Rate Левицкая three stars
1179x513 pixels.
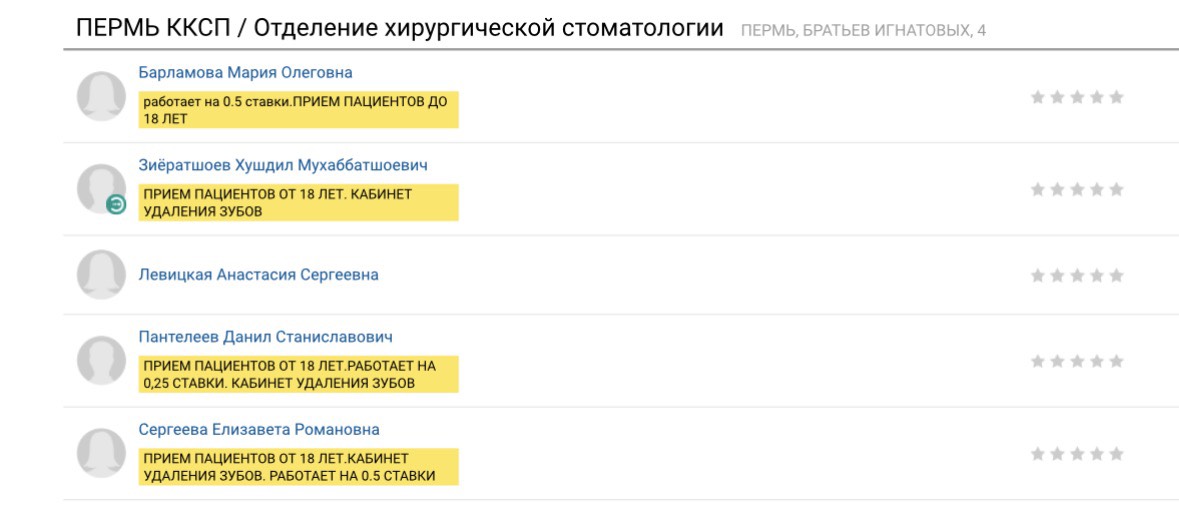point(1077,275)
